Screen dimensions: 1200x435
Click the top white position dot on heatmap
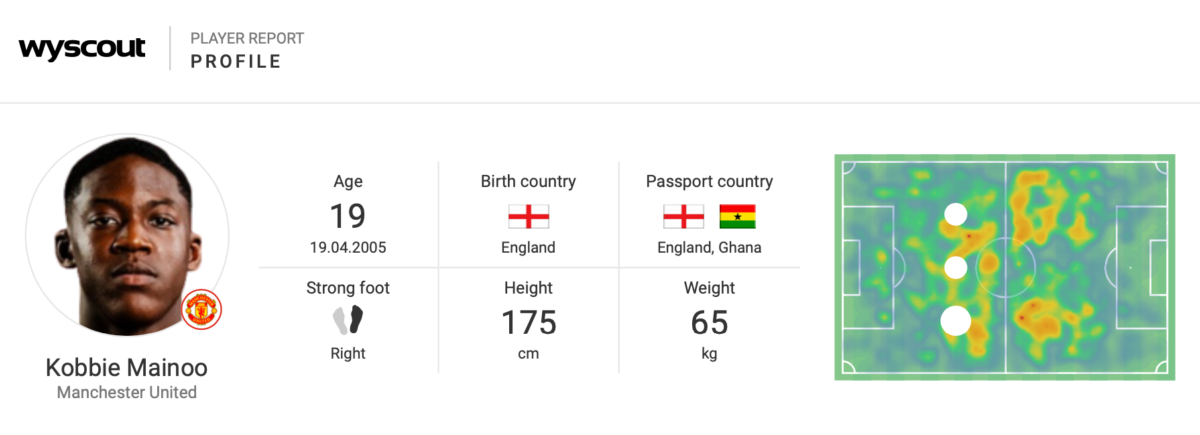pos(956,214)
